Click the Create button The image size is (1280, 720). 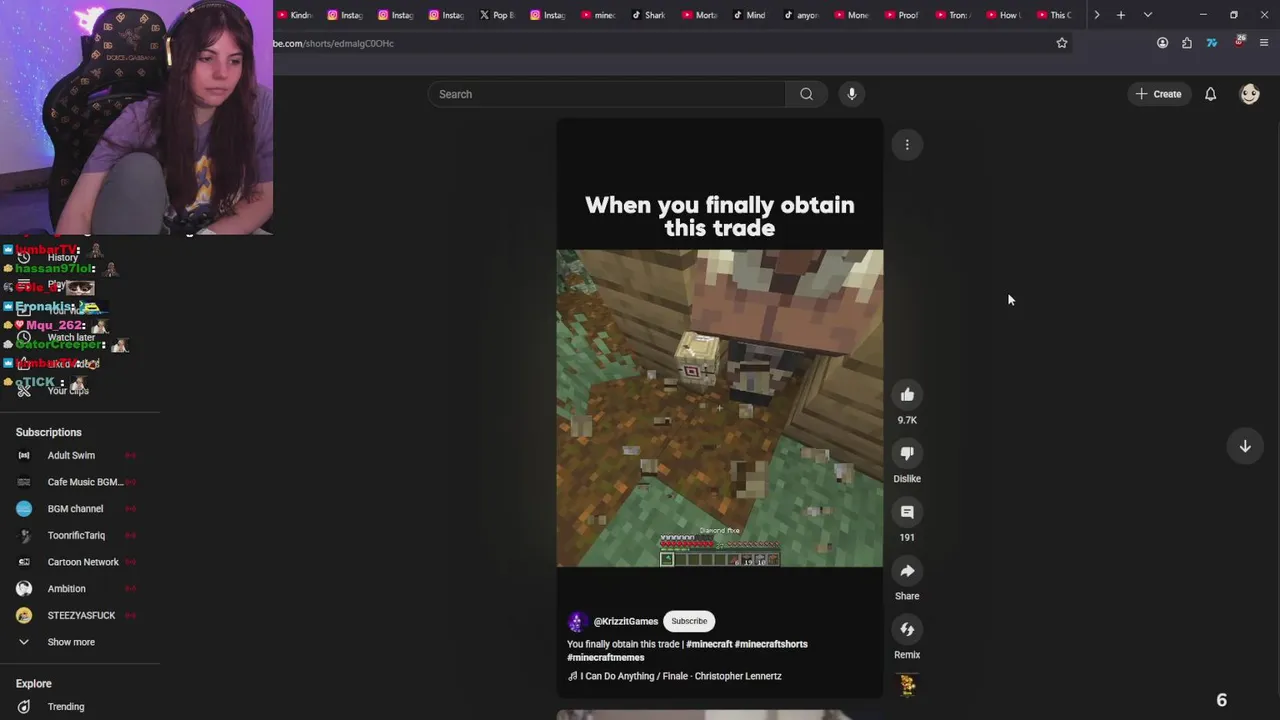pyautogui.click(x=1159, y=94)
